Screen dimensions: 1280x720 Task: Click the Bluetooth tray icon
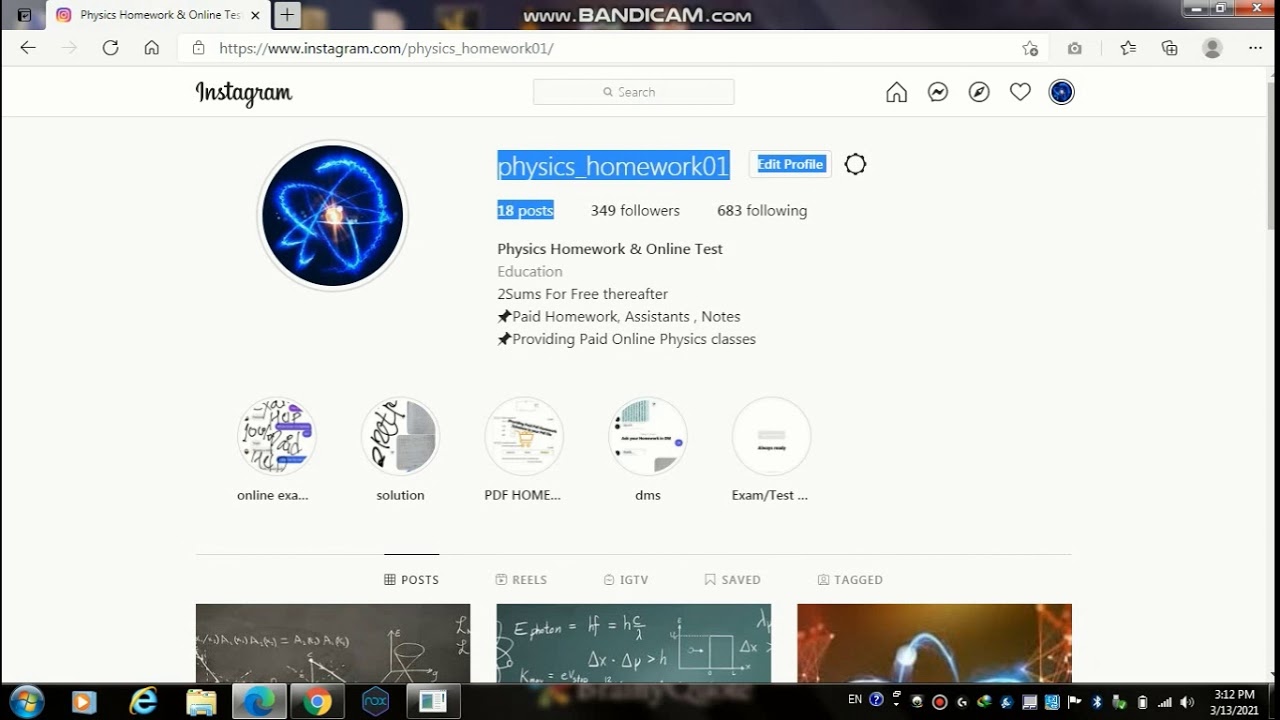[1096, 702]
